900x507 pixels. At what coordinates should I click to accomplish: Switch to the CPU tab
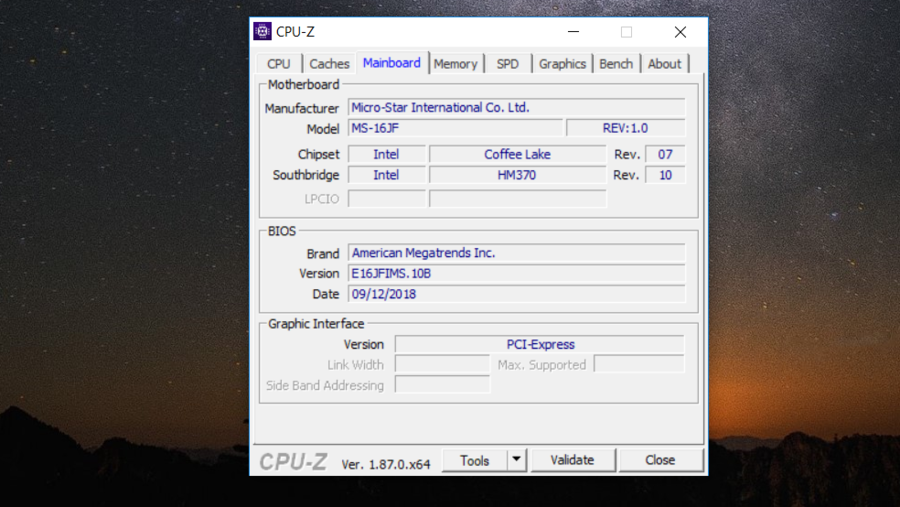click(278, 64)
